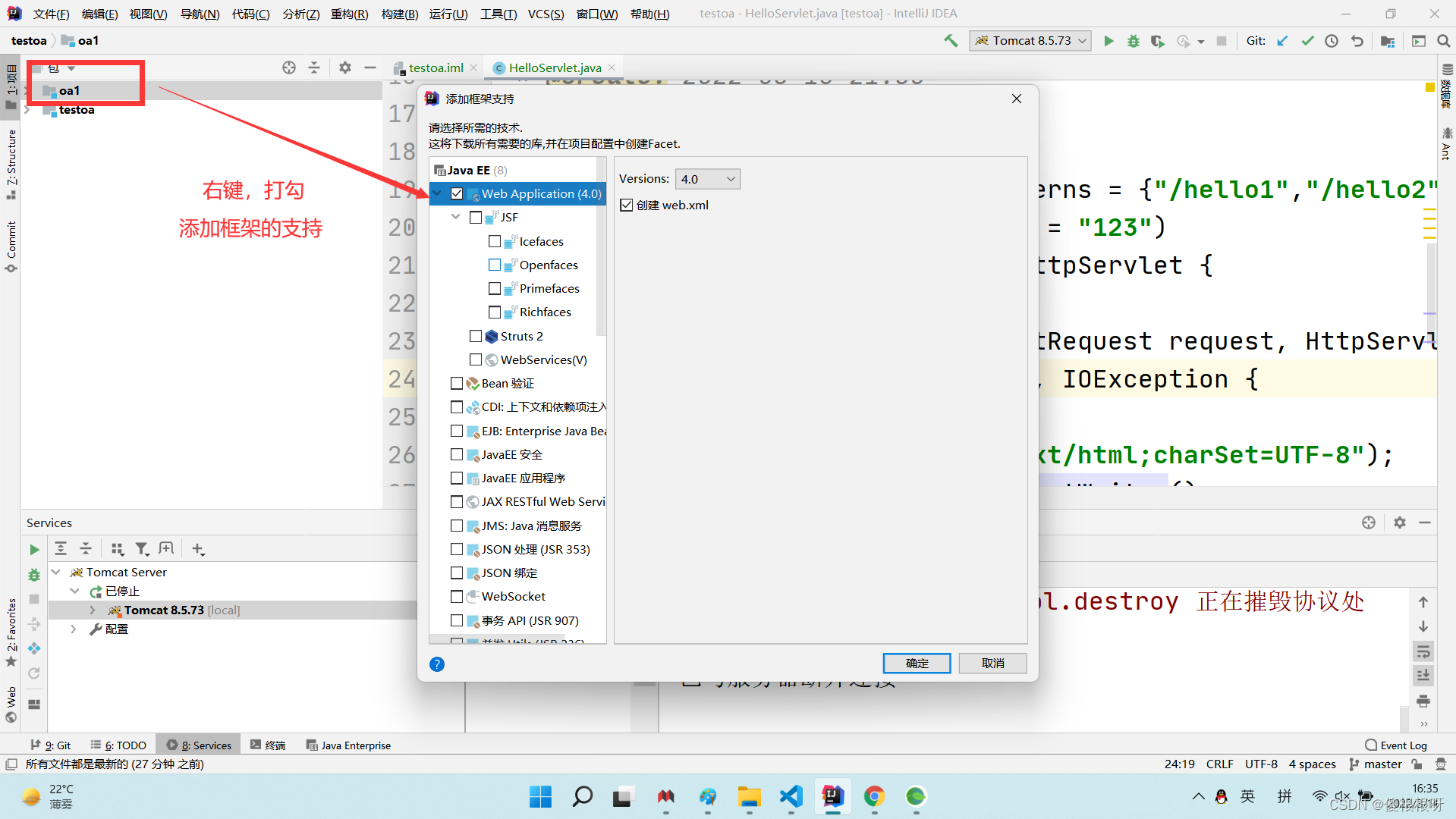
Task: Open the Tomcat 8.5.73 run configuration dropdown
Action: pyautogui.click(x=1030, y=41)
